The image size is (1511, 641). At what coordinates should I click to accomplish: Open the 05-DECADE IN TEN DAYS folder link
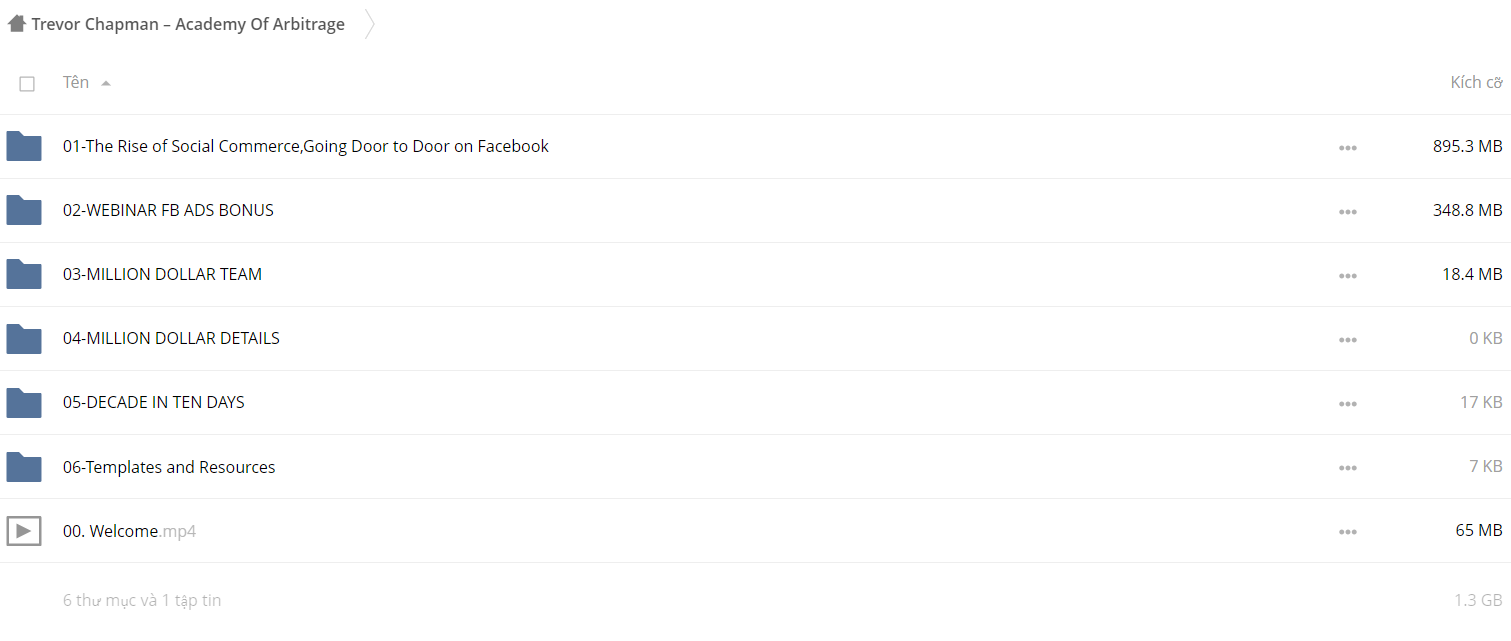pos(154,402)
